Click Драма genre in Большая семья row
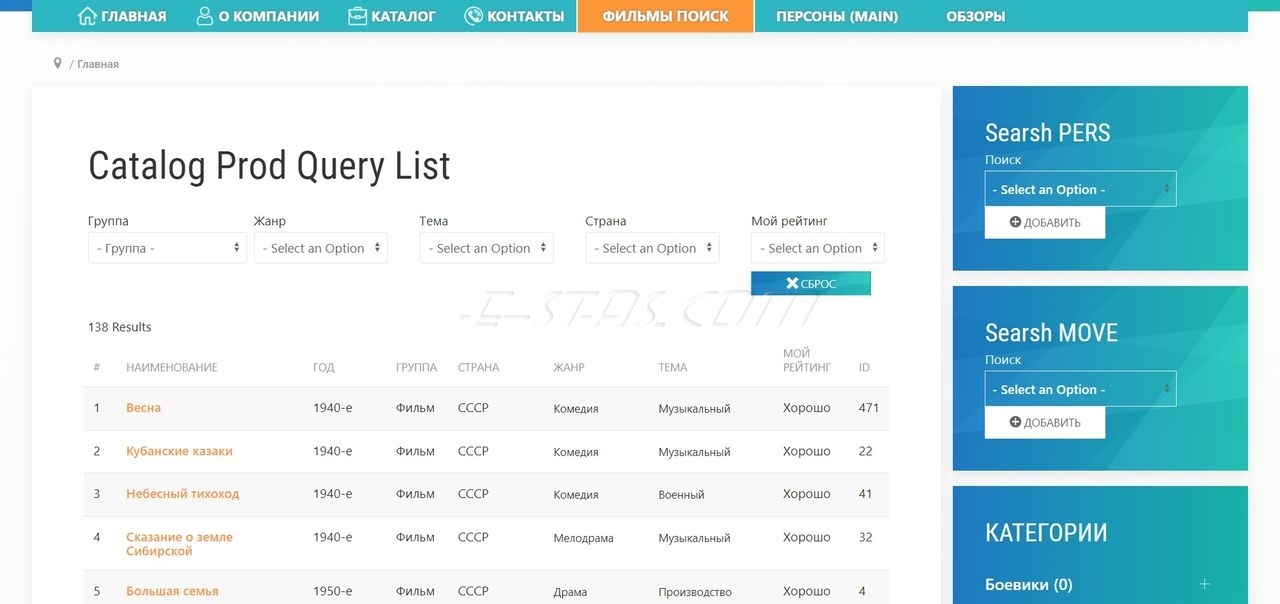1280x604 pixels. click(x=570, y=592)
